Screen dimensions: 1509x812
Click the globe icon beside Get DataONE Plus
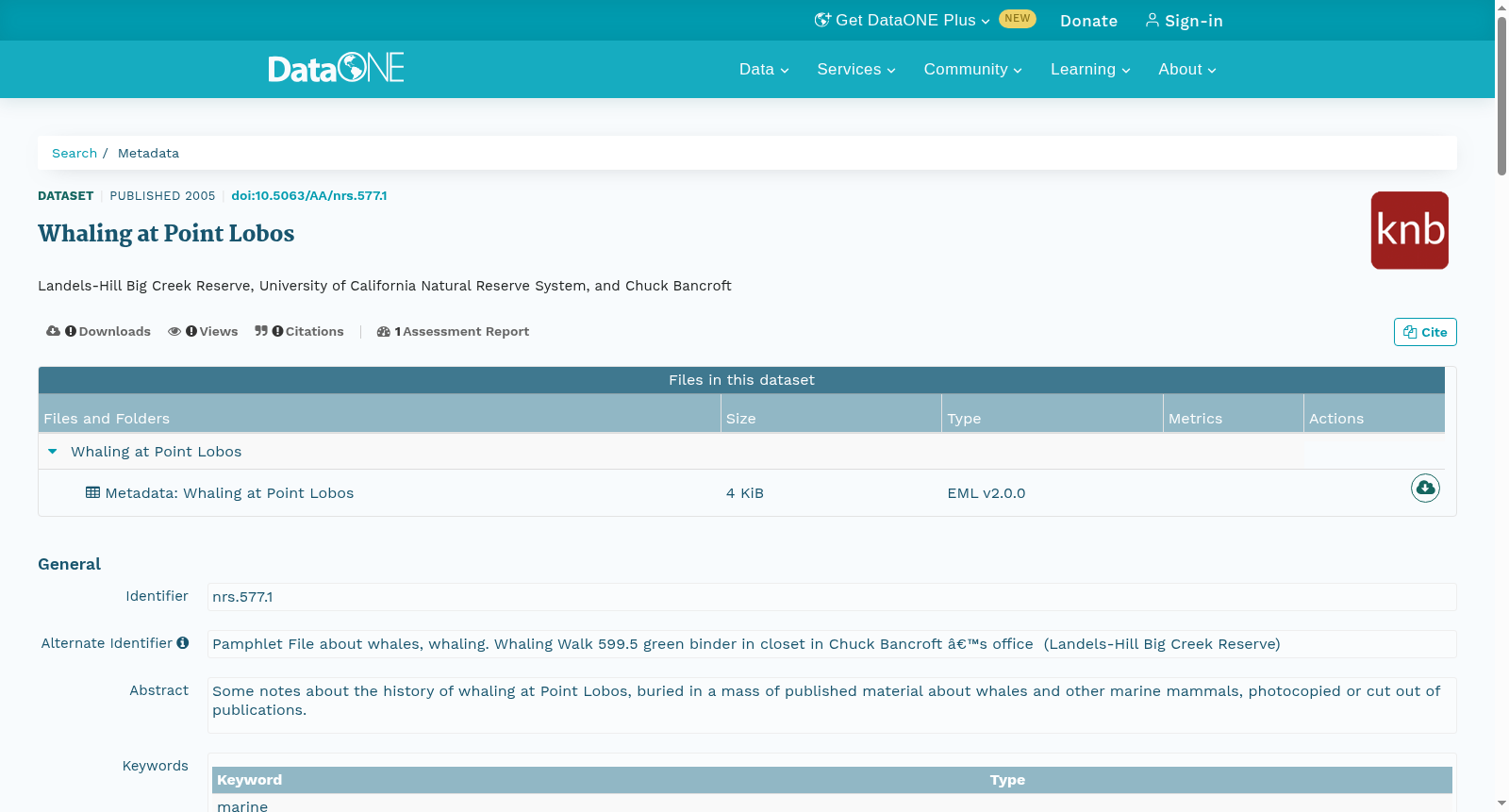click(822, 20)
